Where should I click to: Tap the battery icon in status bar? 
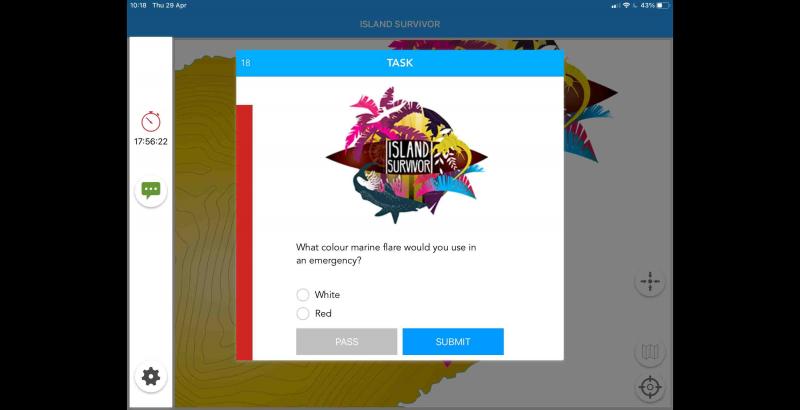tap(663, 6)
